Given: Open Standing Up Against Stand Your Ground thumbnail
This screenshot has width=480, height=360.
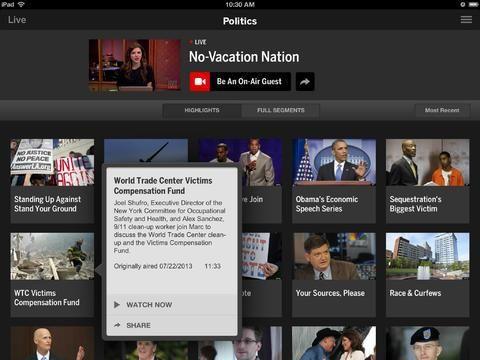Looking at the screenshot, I should (x=52, y=162).
